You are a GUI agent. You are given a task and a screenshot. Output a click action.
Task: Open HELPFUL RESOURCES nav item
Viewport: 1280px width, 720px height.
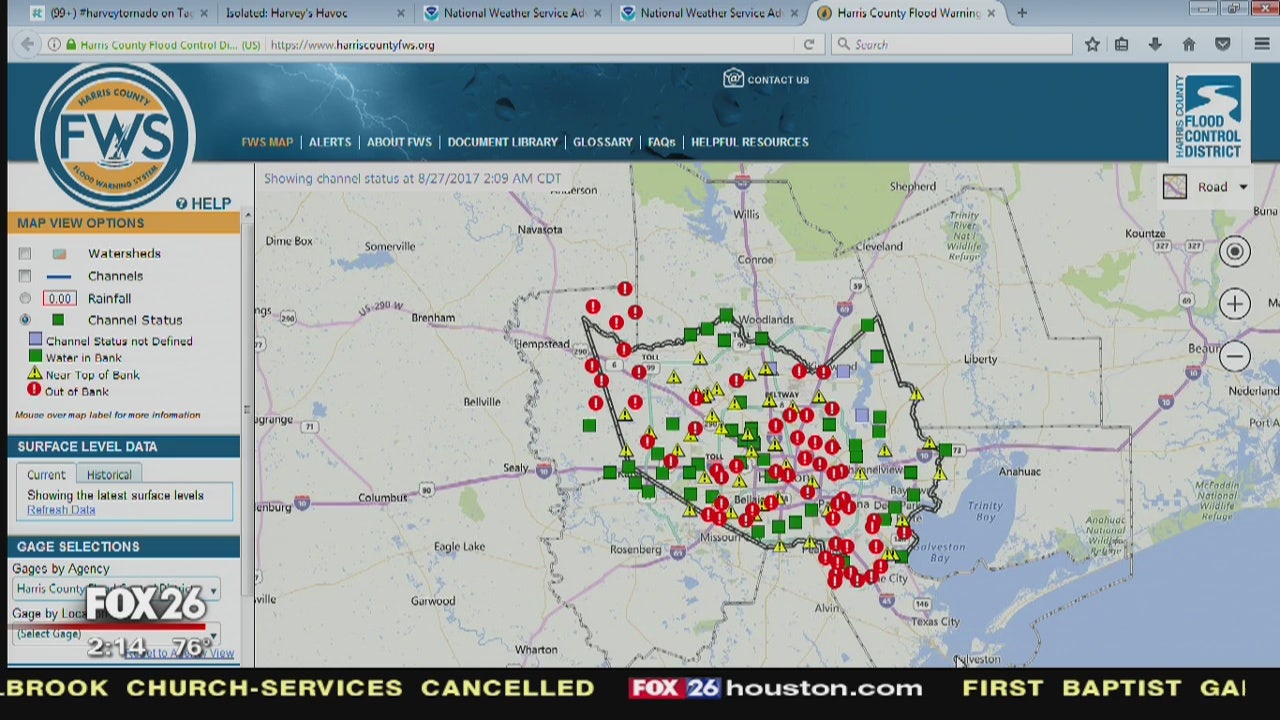(749, 142)
